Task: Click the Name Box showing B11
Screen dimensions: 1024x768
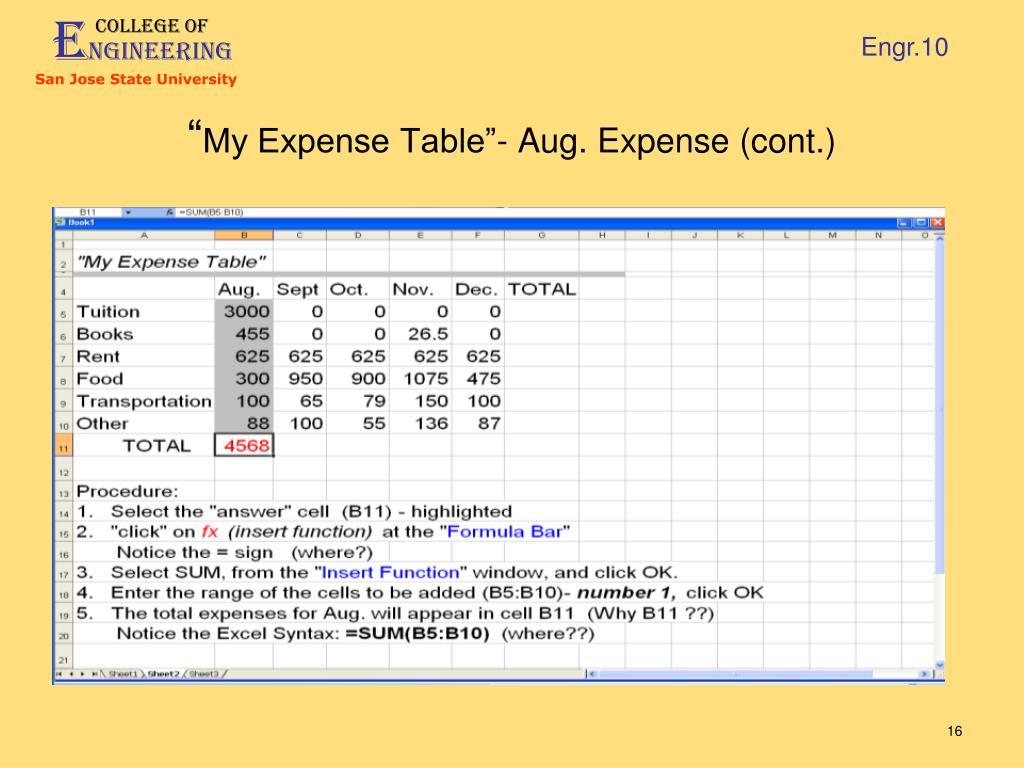Action: (x=88, y=212)
